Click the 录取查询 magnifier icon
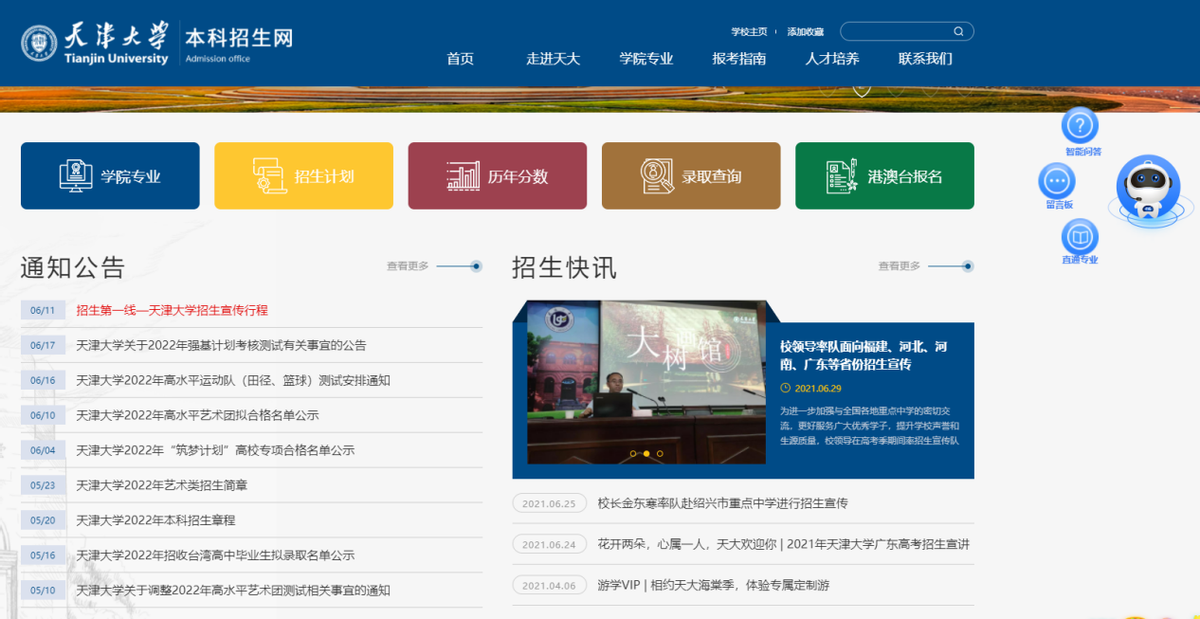 click(x=657, y=176)
